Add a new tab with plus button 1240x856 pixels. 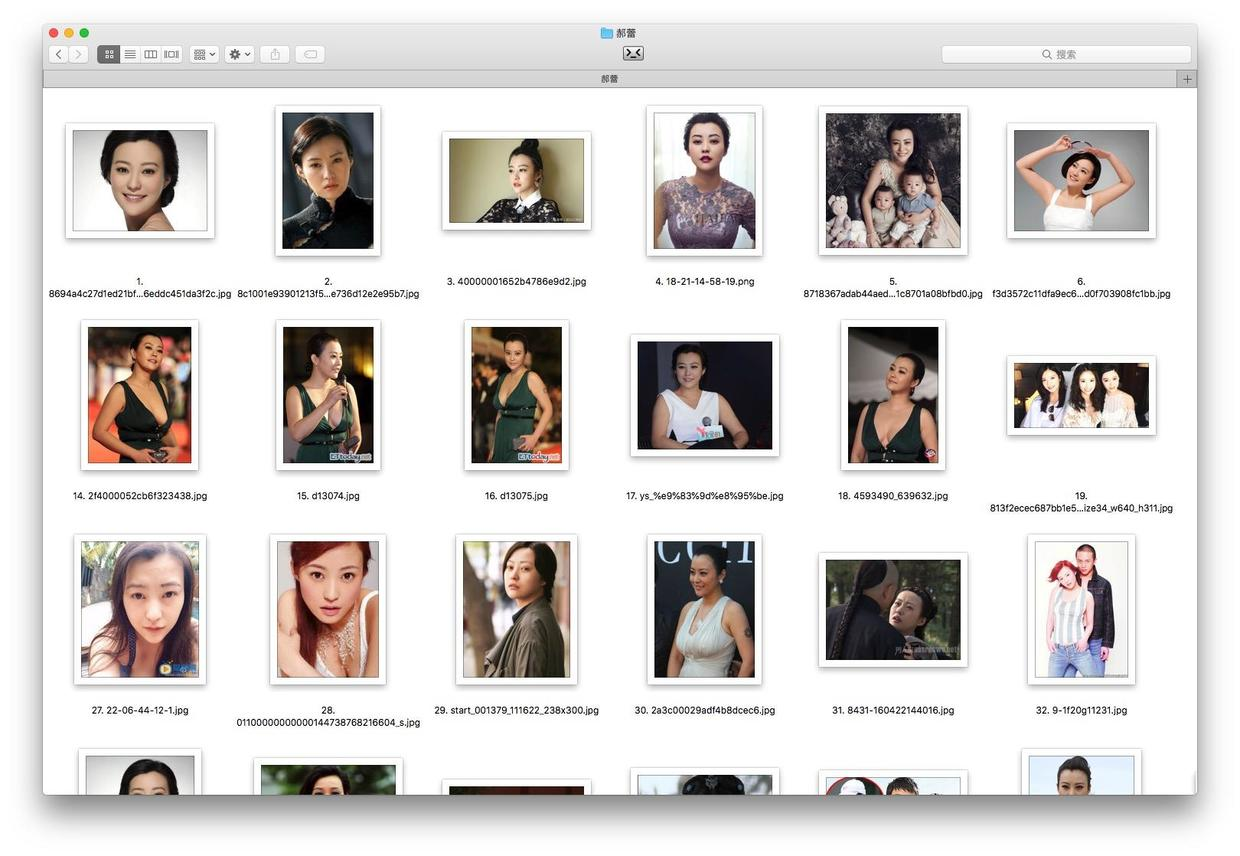point(1187,79)
